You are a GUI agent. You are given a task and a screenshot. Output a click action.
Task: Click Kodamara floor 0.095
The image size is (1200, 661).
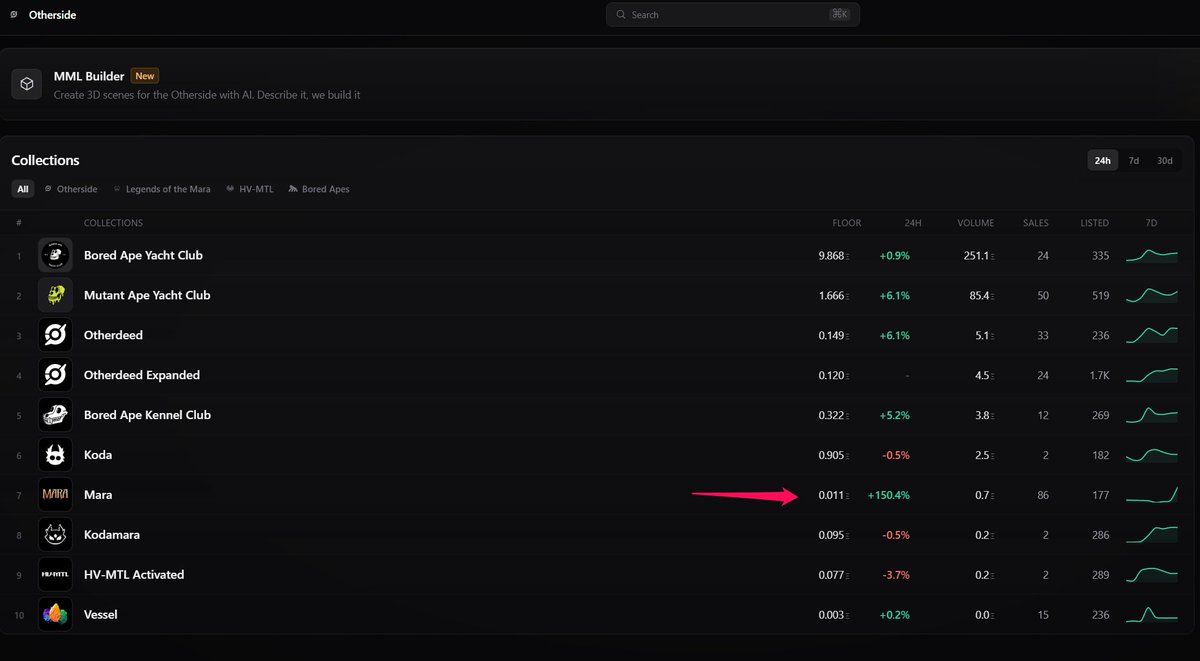pos(834,535)
